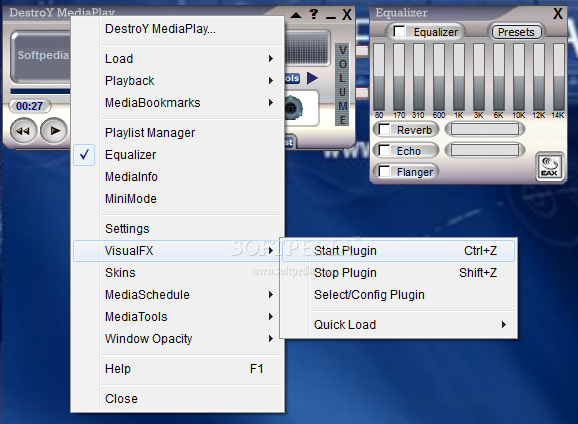
Task: Click the round gear icon in the player
Action: pyautogui.click(x=294, y=108)
